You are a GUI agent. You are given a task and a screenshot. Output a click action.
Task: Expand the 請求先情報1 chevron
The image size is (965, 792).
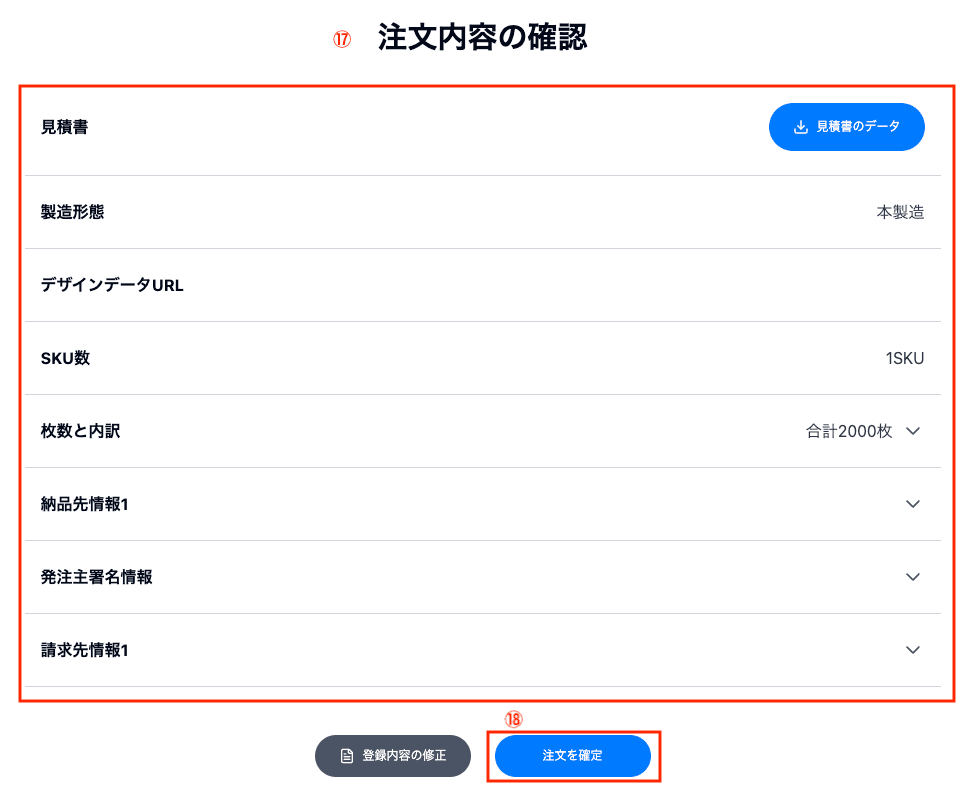(x=912, y=650)
